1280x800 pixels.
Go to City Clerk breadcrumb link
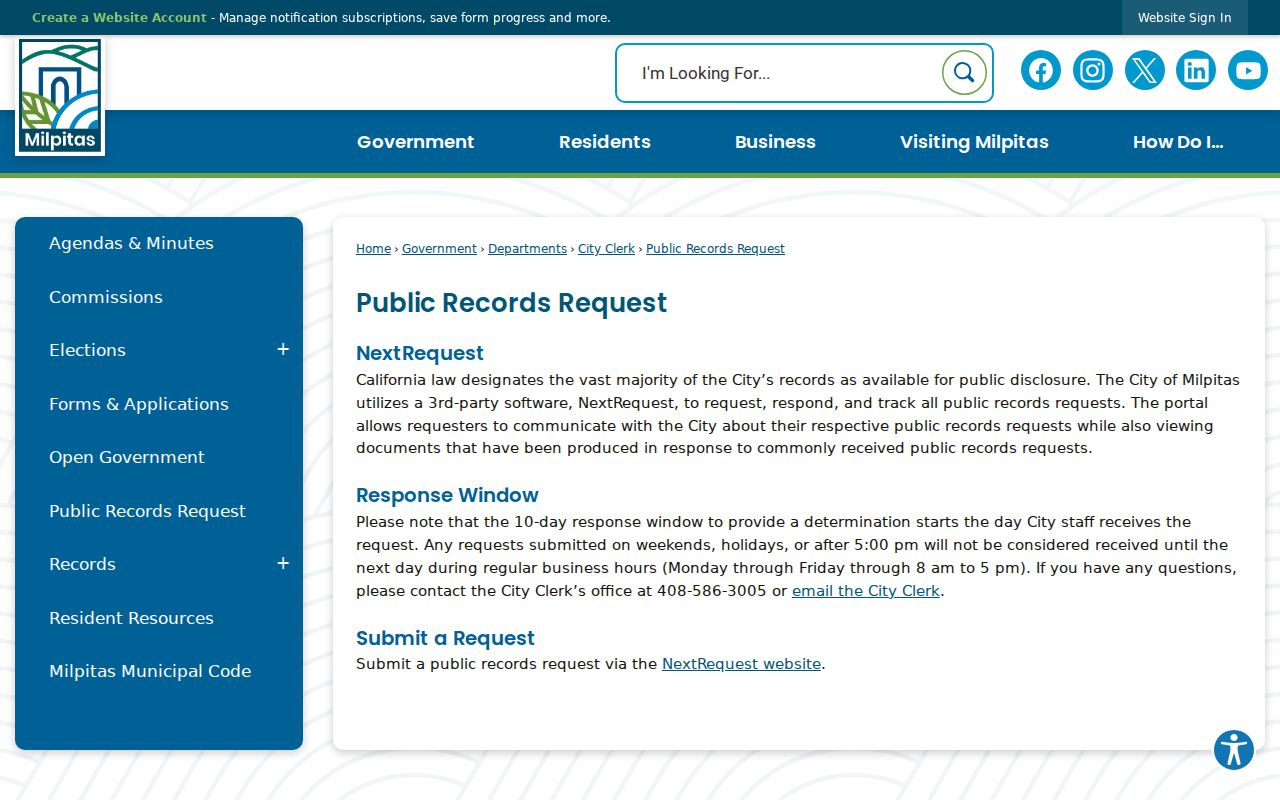click(x=606, y=249)
